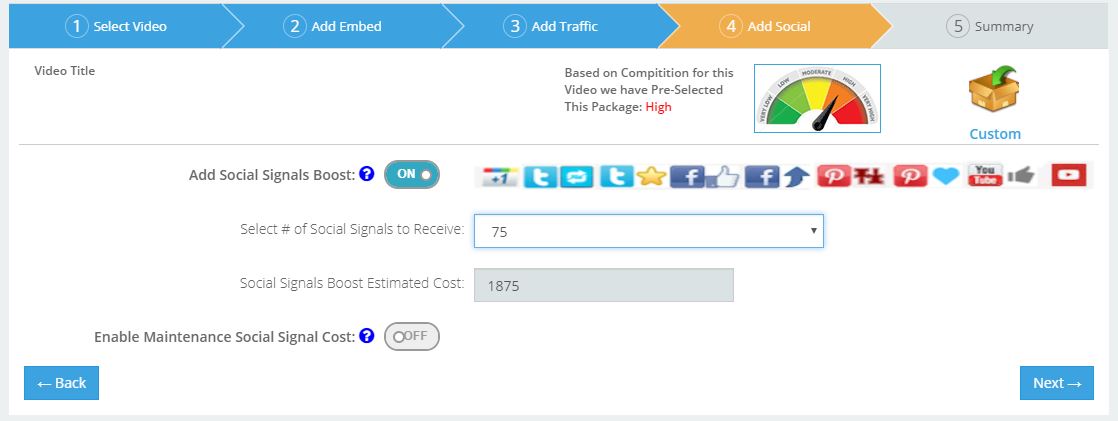The height and width of the screenshot is (421, 1118).
Task: Click the competition gauge meter image
Action: (817, 98)
